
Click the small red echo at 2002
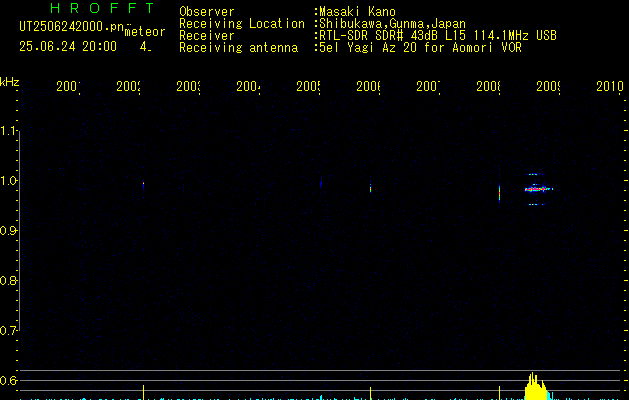click(143, 185)
